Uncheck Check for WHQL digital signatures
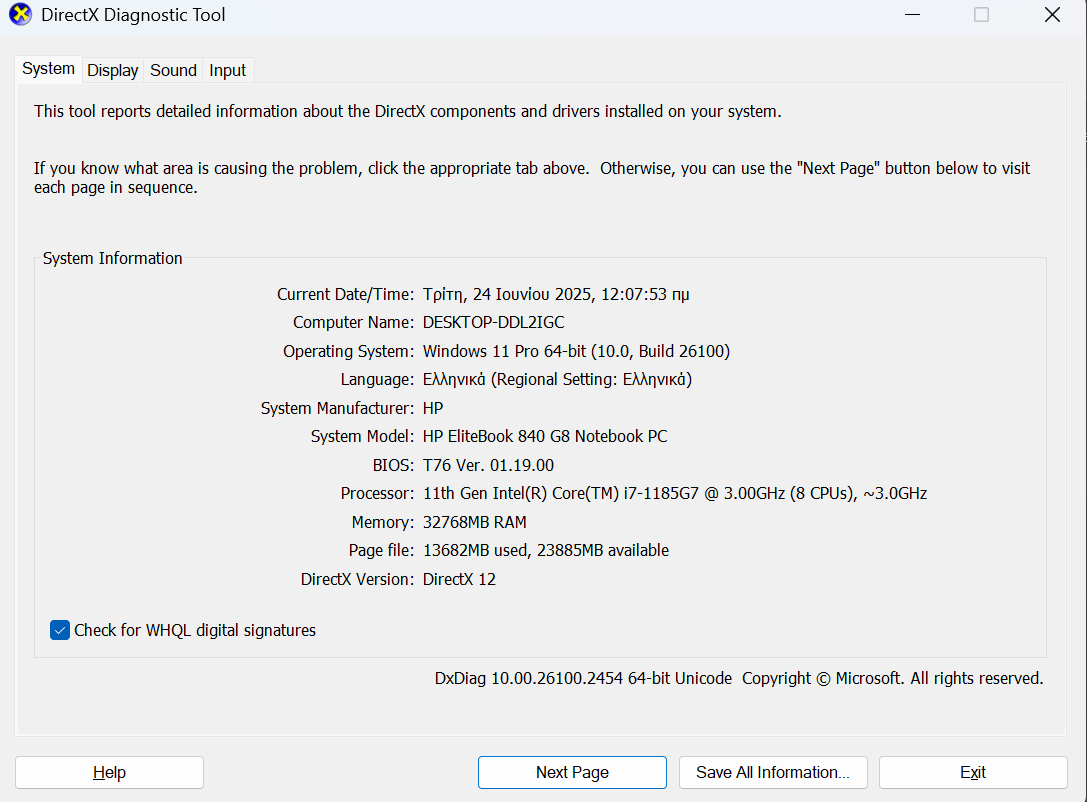Screen dimensions: 1087x802 point(60,630)
